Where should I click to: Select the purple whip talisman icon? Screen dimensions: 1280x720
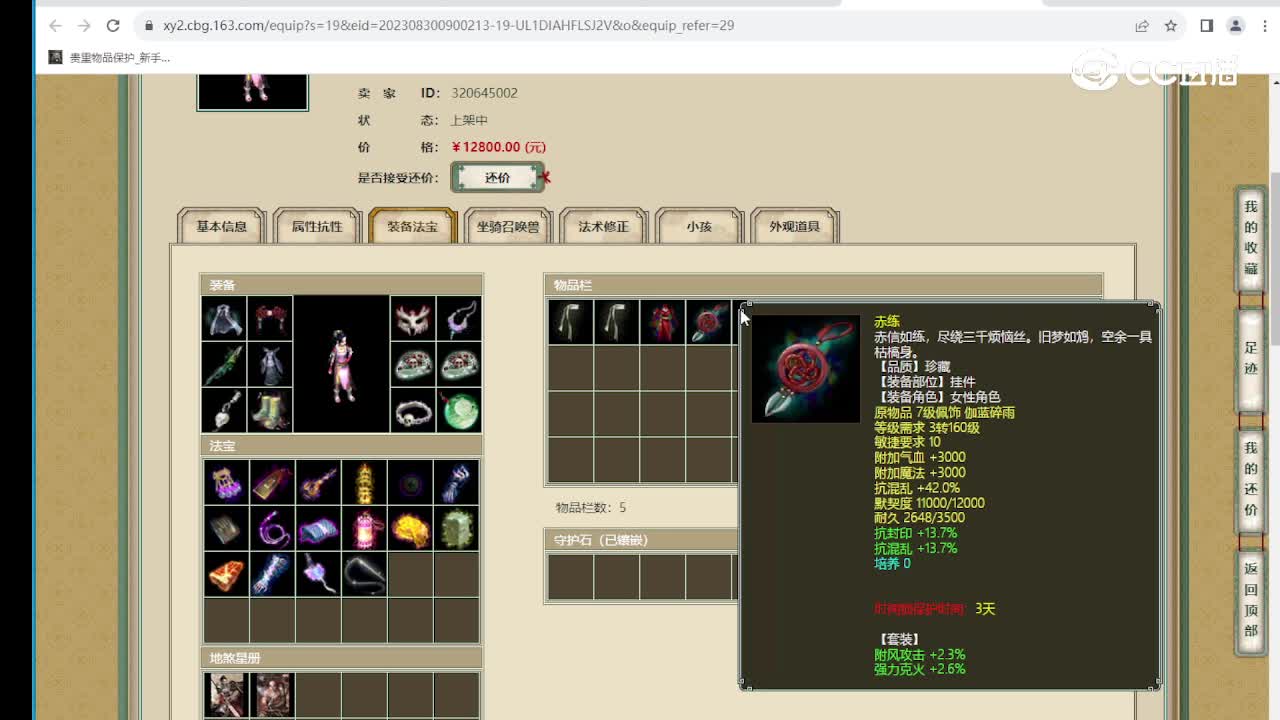tap(272, 528)
